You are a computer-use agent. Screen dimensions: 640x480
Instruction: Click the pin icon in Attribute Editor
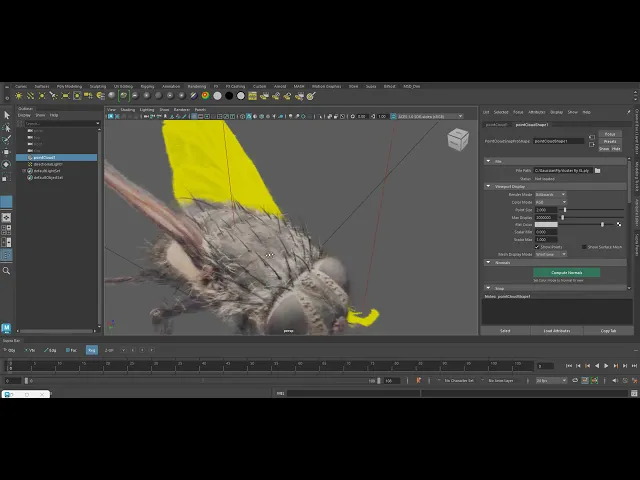click(x=629, y=112)
